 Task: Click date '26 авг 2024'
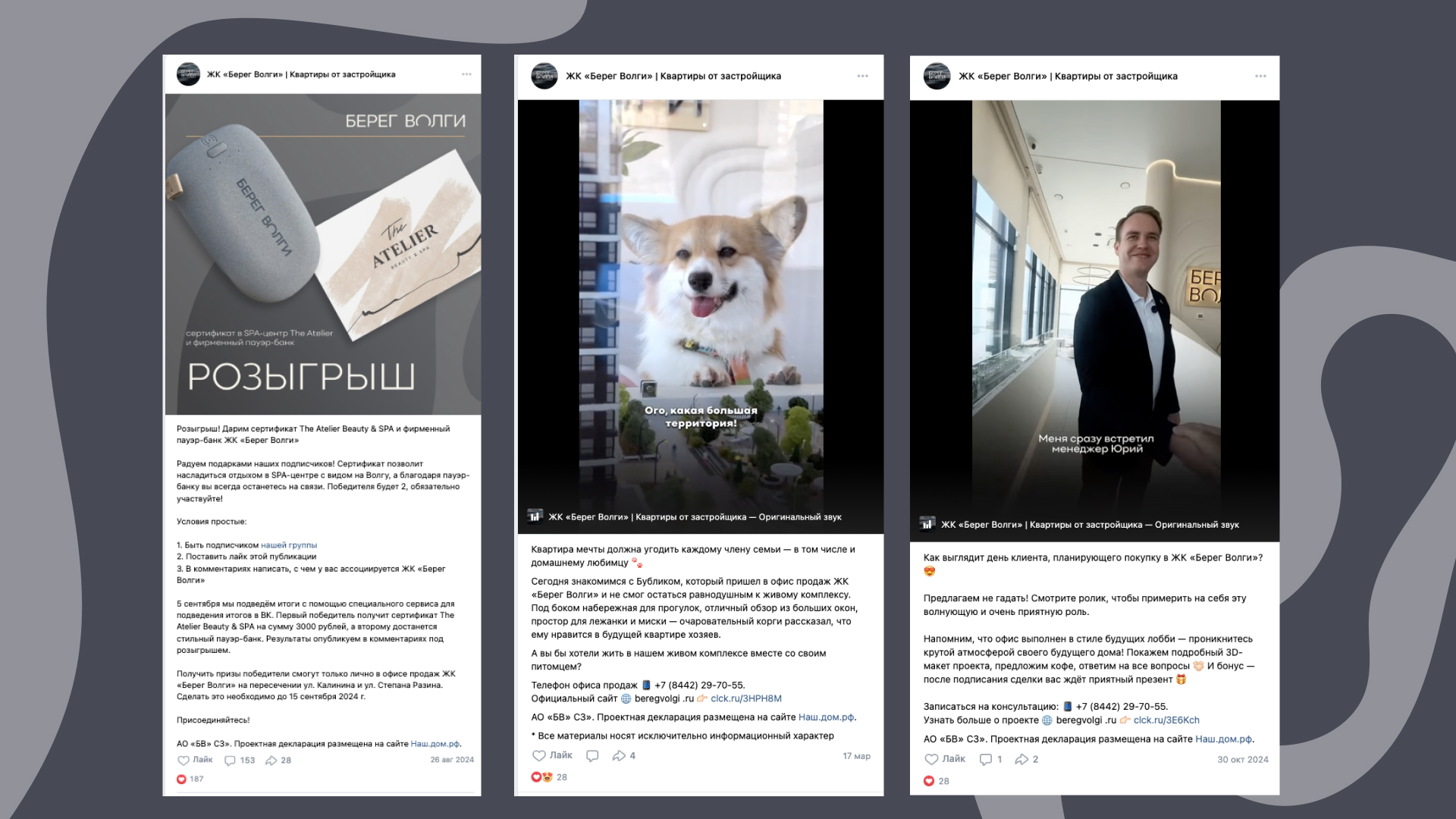(x=452, y=760)
